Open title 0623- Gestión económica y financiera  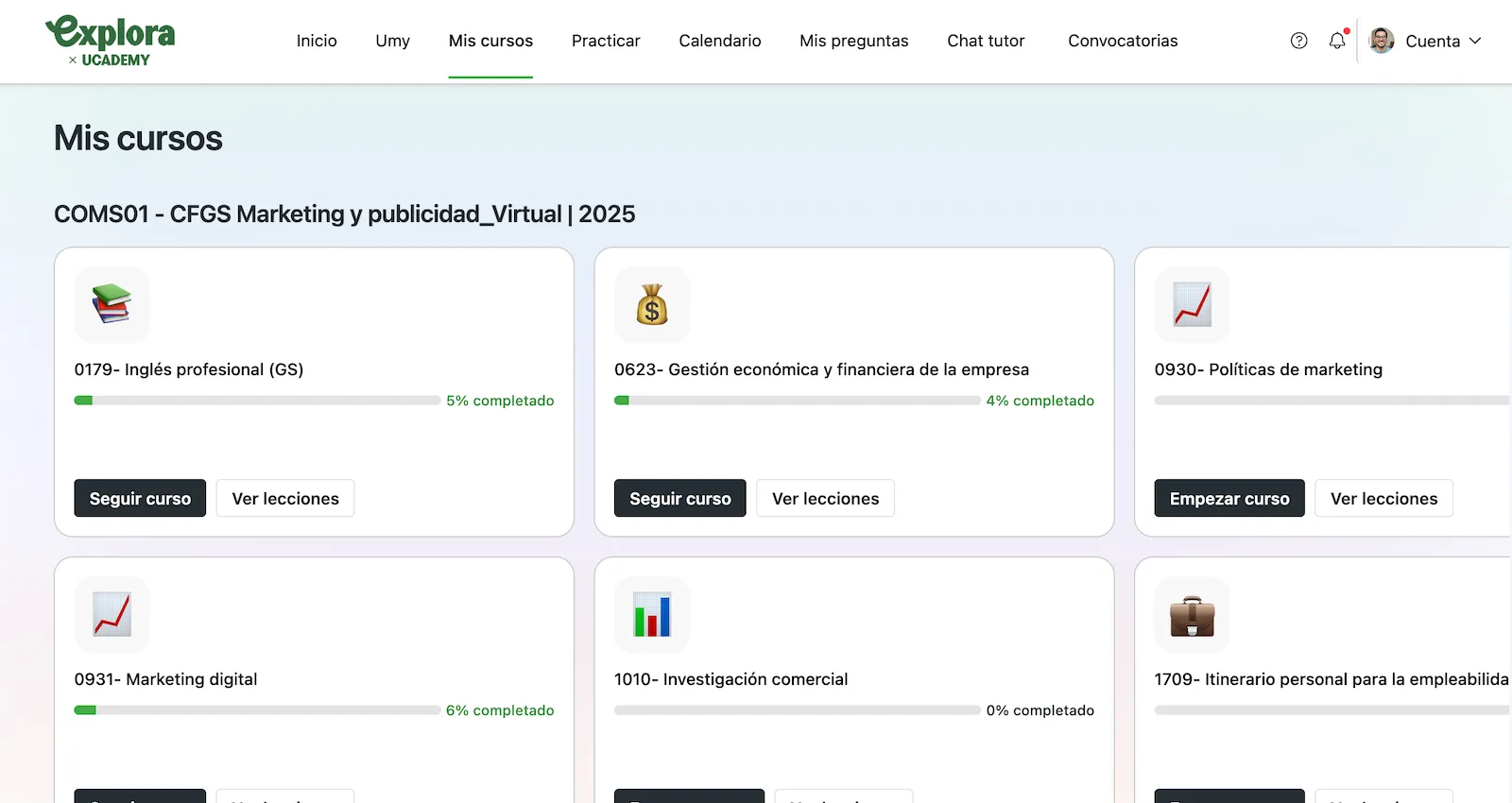click(821, 369)
